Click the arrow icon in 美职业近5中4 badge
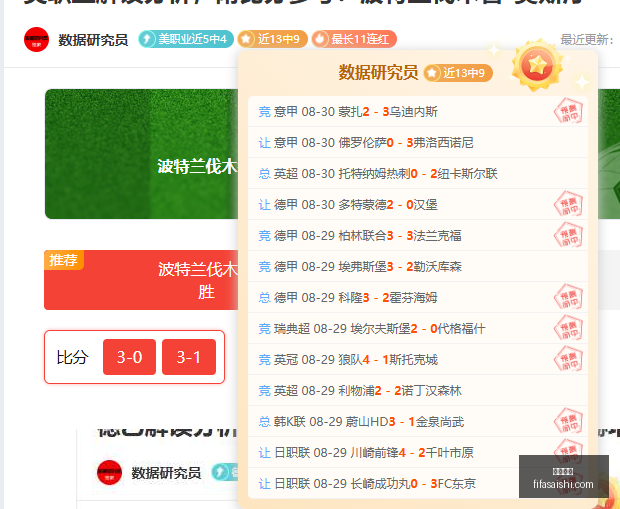Screen dimensions: 620x509 tap(147, 39)
